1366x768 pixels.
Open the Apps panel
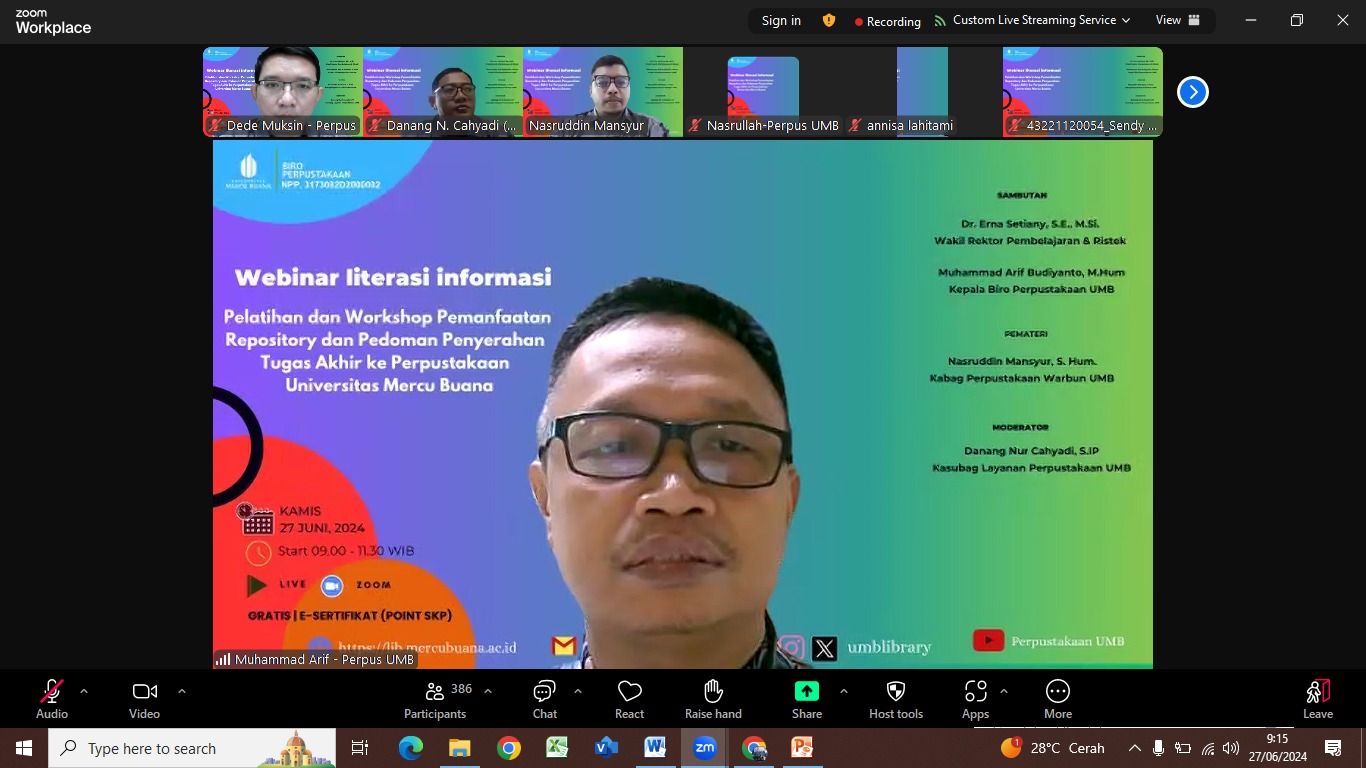(x=975, y=699)
